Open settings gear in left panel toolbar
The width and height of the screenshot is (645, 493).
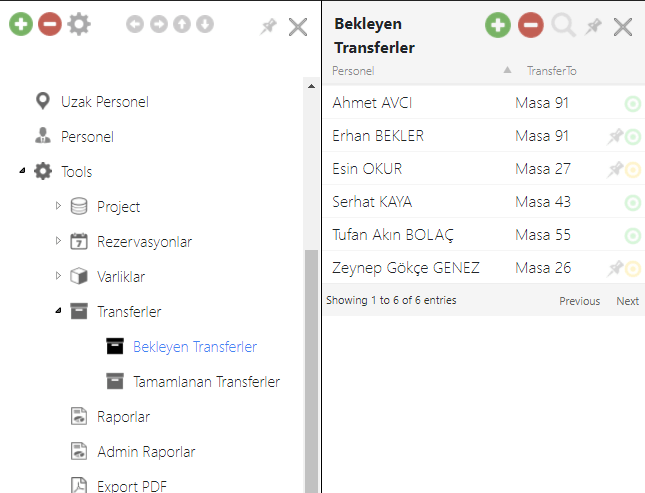click(78, 25)
